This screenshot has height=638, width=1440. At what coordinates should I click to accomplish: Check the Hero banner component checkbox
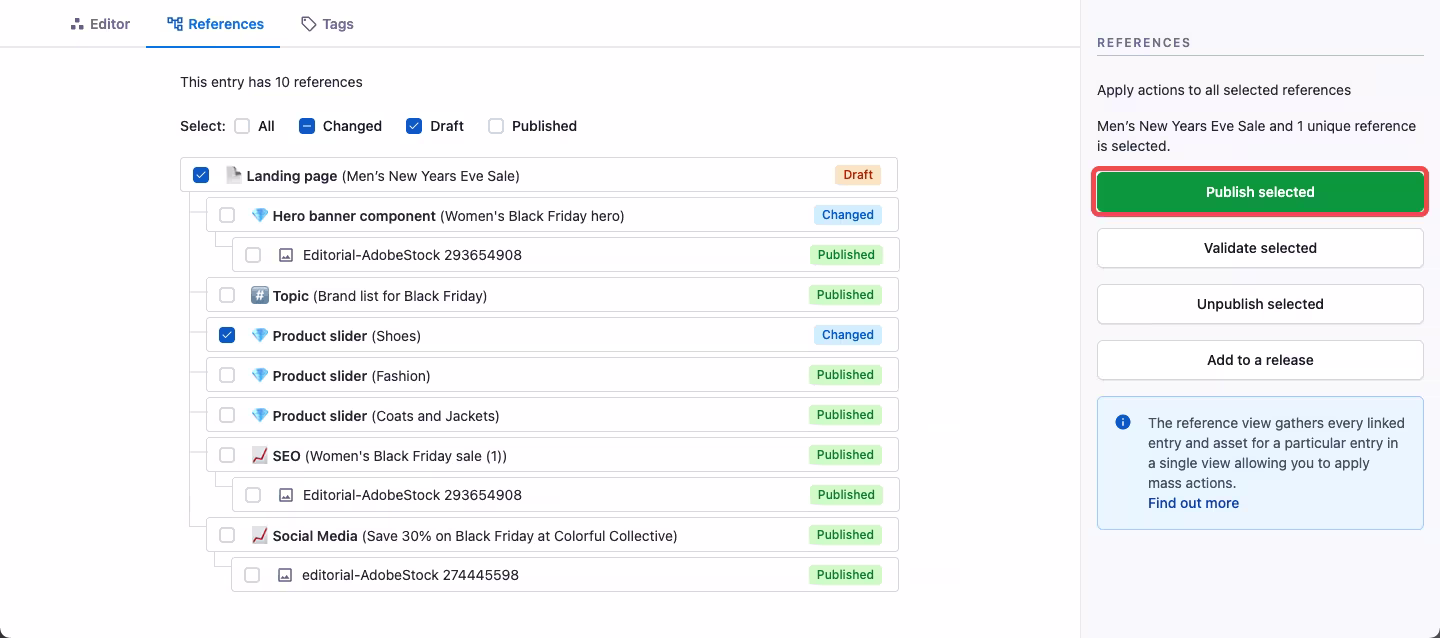pos(227,215)
